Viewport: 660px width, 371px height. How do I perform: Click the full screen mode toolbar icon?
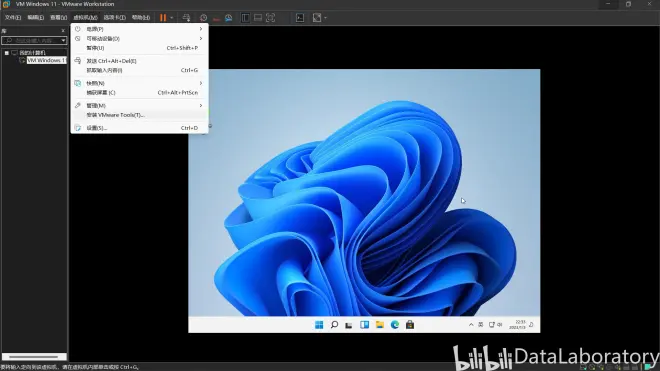[x=270, y=18]
